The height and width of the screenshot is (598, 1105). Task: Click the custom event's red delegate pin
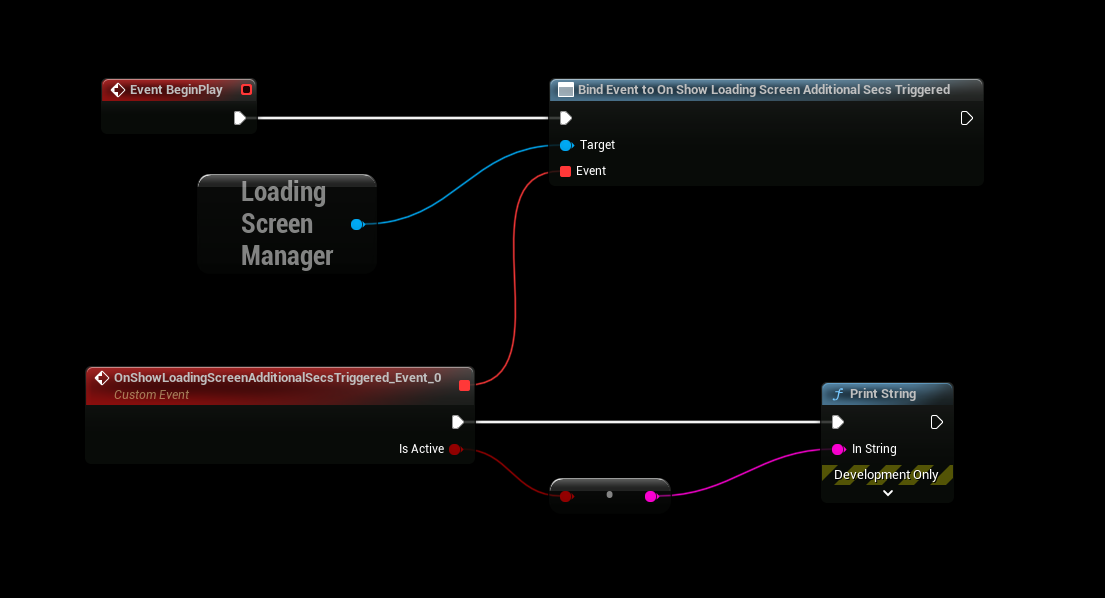coord(464,385)
